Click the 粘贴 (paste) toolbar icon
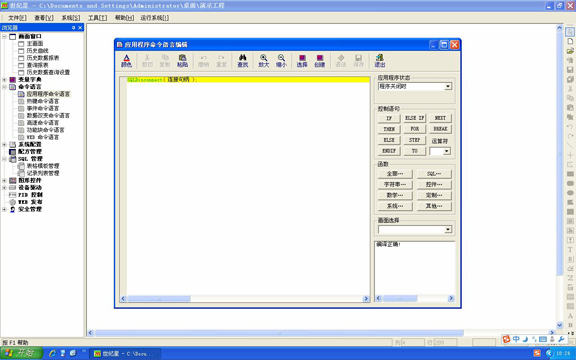Image resolution: width=576 pixels, height=360 pixels. click(183, 61)
